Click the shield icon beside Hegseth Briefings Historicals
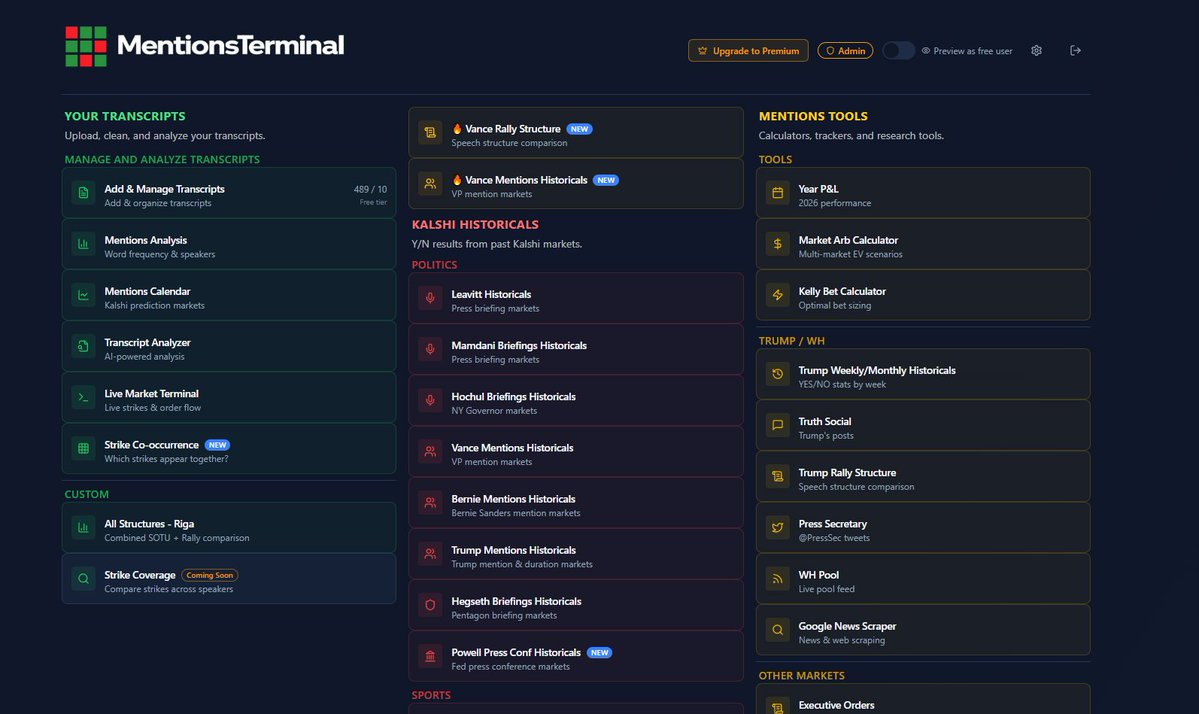The height and width of the screenshot is (714, 1199). [x=431, y=605]
